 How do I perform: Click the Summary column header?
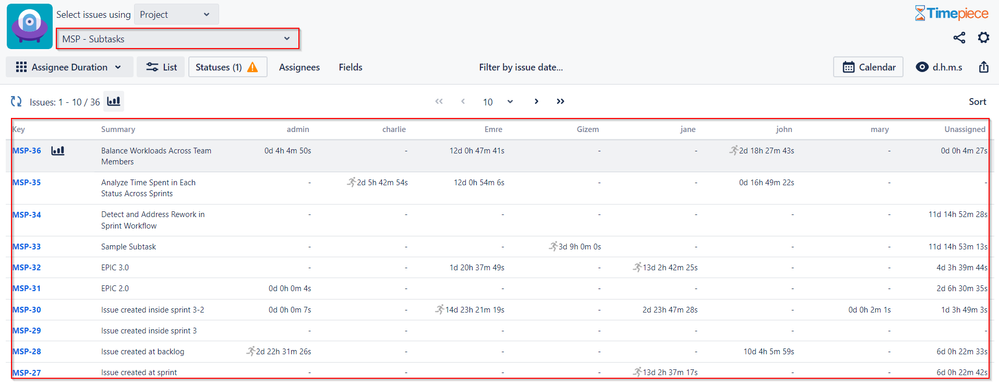click(x=118, y=129)
